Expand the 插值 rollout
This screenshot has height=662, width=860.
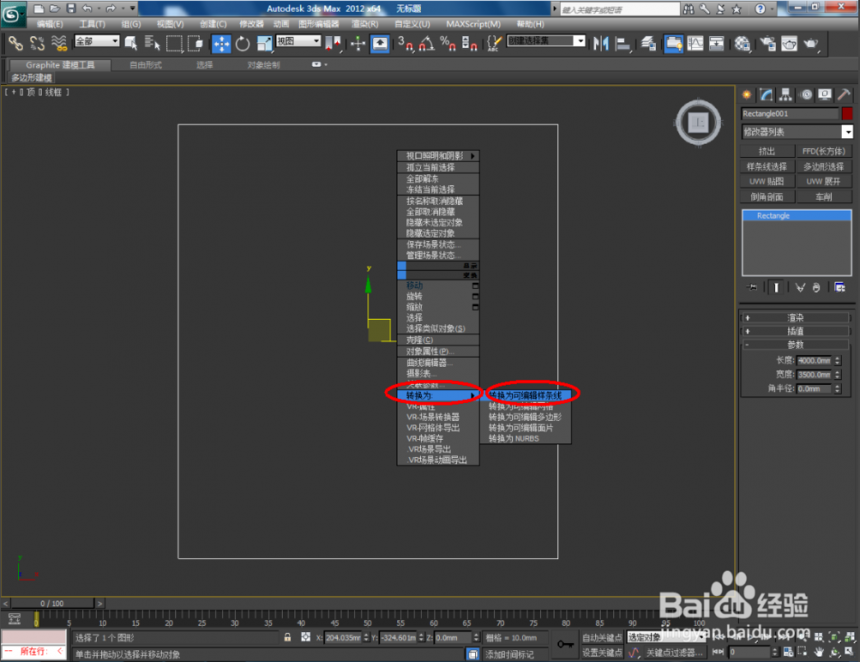click(x=796, y=331)
